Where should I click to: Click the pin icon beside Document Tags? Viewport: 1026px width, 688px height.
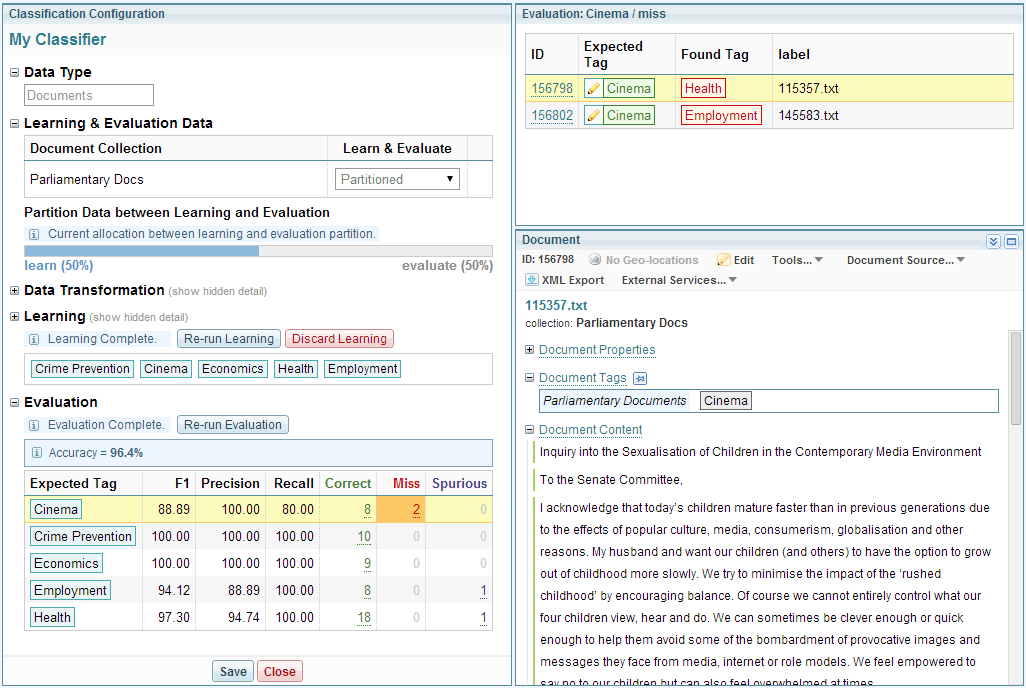pyautogui.click(x=641, y=378)
